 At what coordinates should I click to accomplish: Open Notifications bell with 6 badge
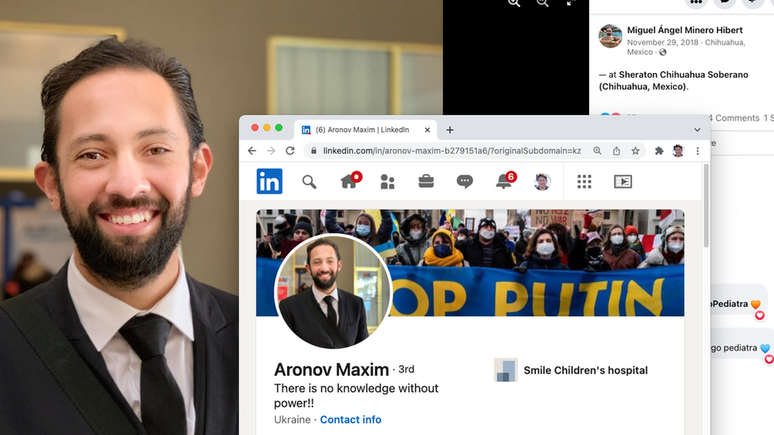click(504, 181)
